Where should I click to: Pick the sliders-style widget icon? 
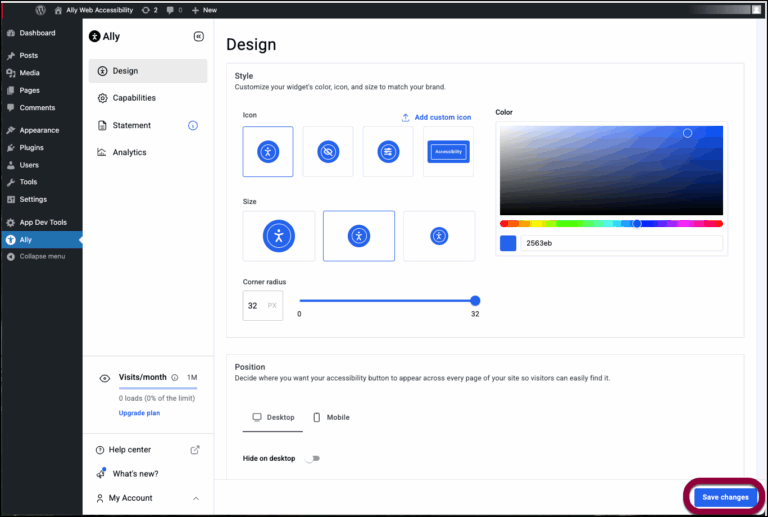point(388,152)
